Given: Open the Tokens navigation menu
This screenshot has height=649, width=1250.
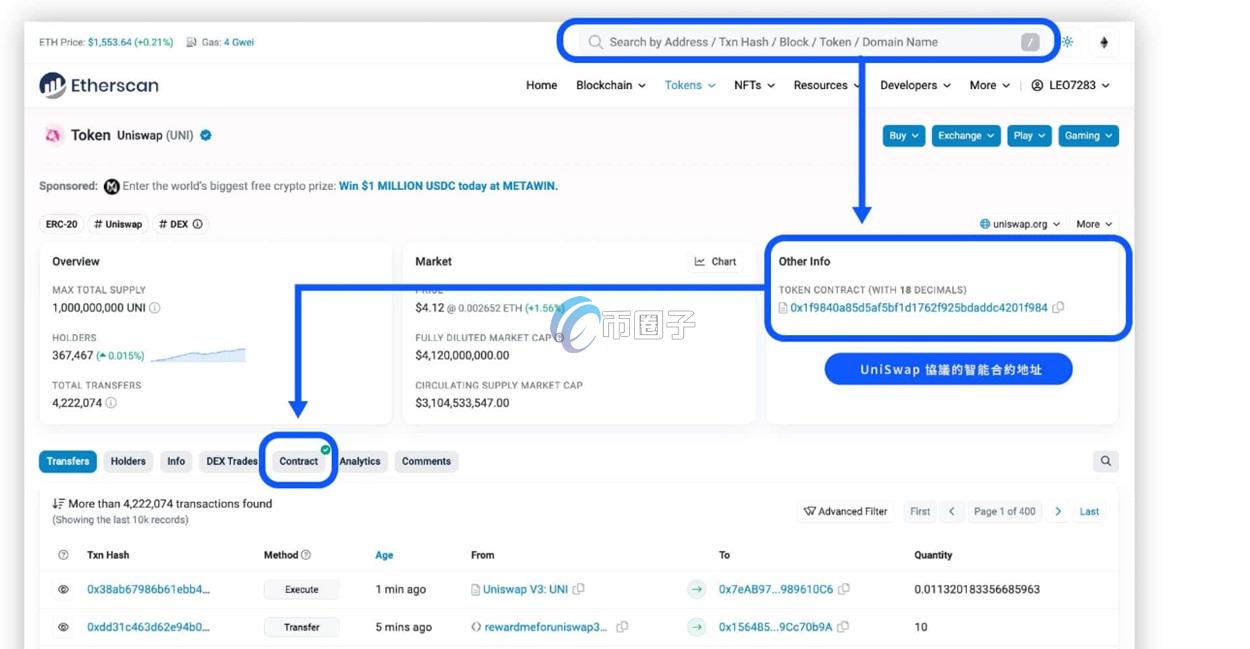Looking at the screenshot, I should [x=689, y=85].
